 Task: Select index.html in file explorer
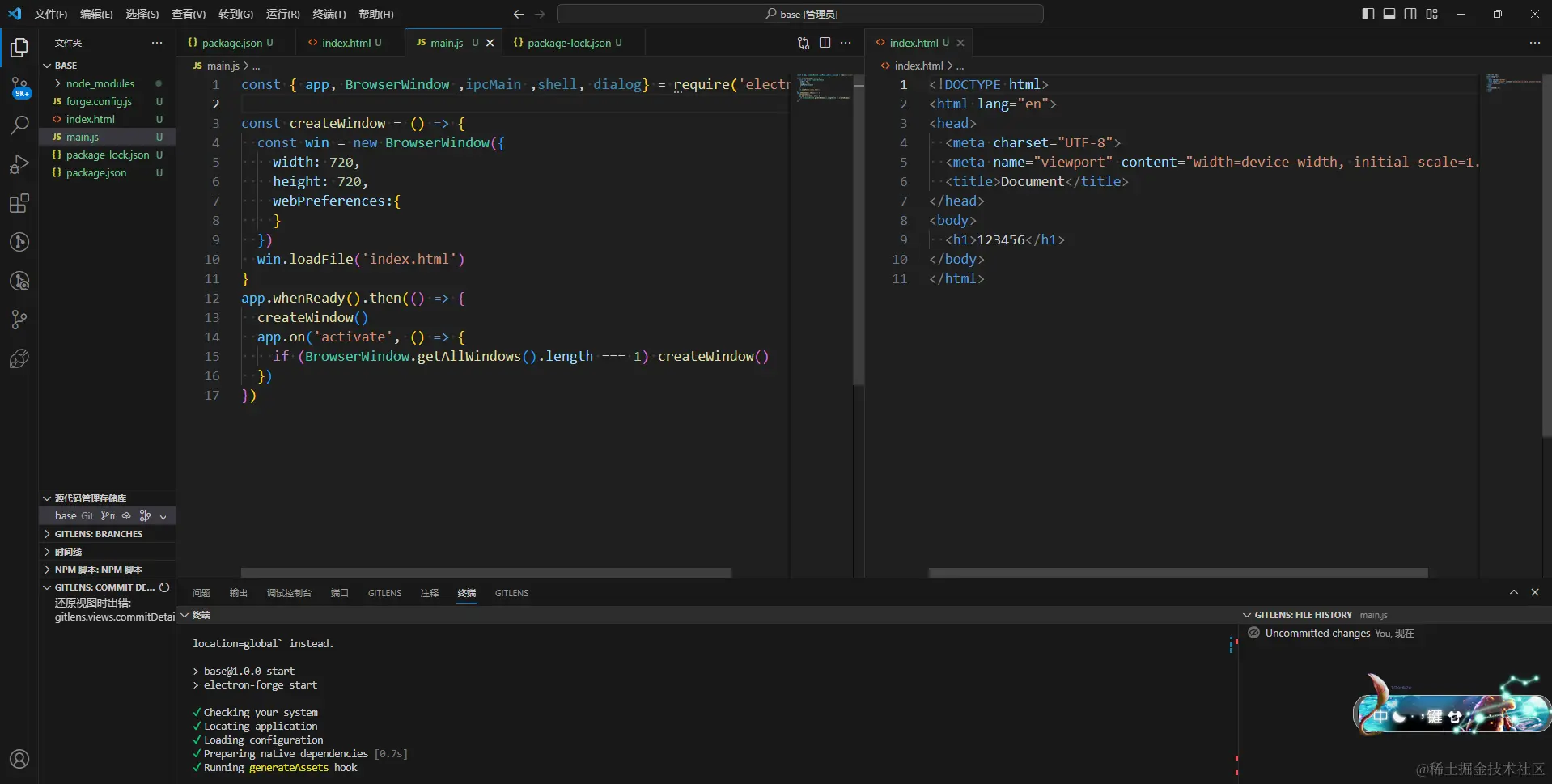click(108, 119)
